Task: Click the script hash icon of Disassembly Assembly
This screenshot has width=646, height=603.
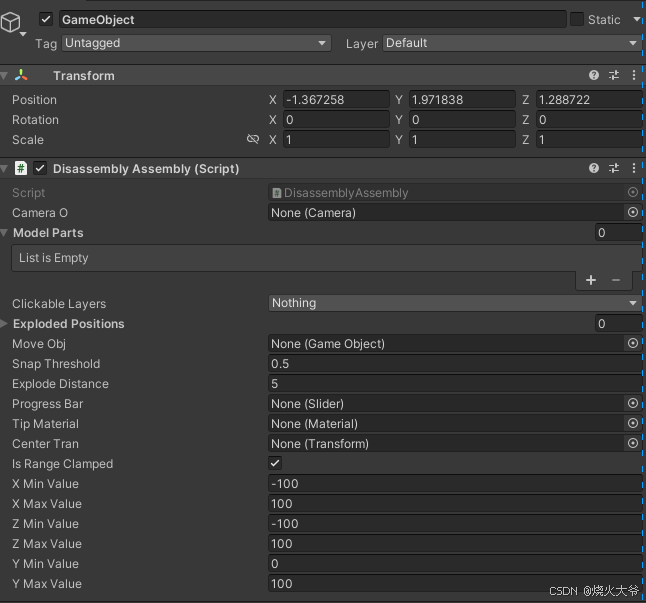Action: (21, 168)
